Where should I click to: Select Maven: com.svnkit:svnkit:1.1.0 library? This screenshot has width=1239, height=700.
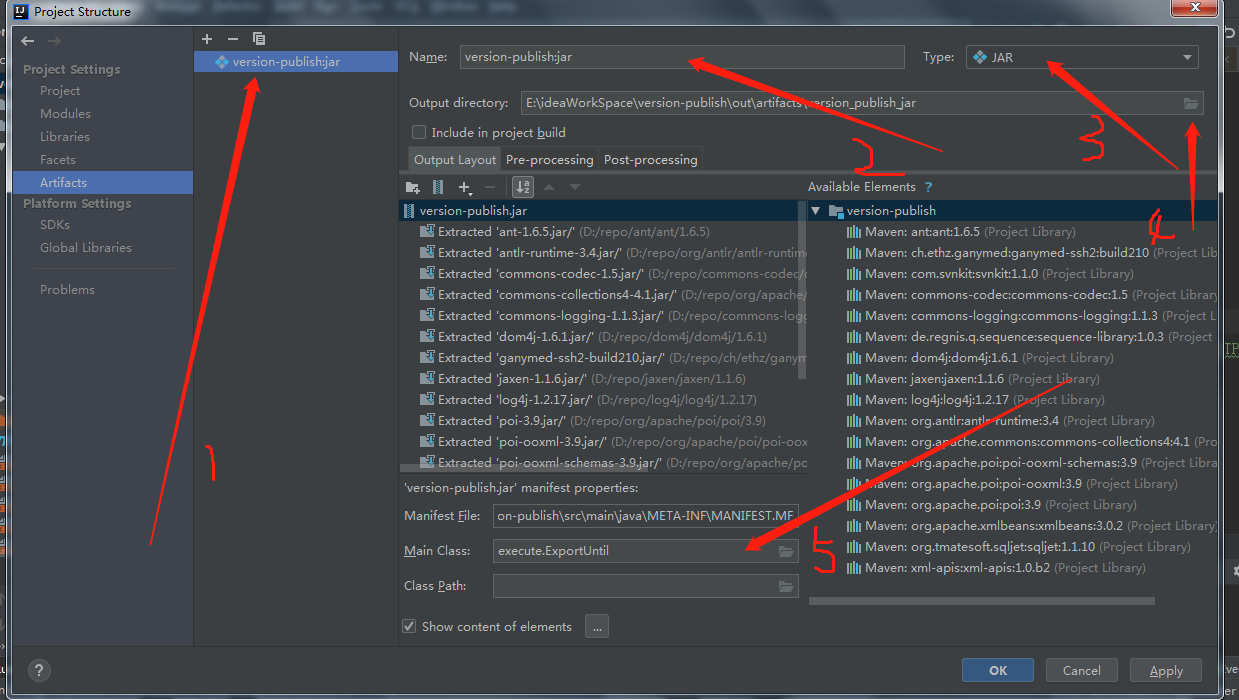(990, 274)
